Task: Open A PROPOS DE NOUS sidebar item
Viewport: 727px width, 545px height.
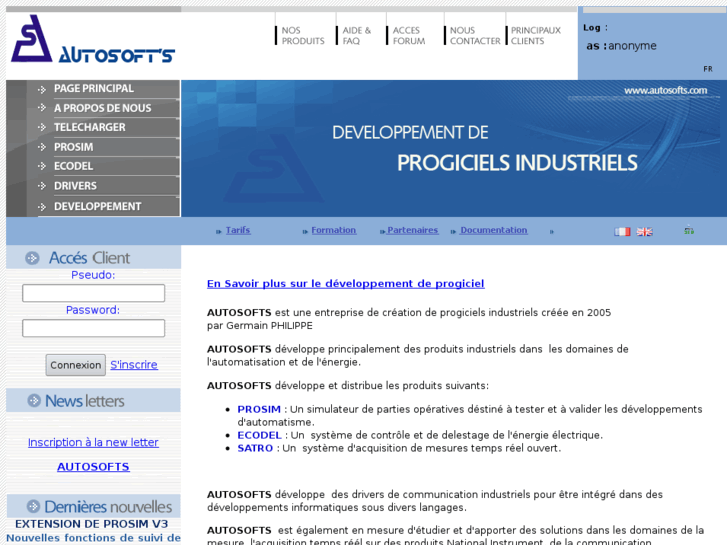Action: pos(102,108)
